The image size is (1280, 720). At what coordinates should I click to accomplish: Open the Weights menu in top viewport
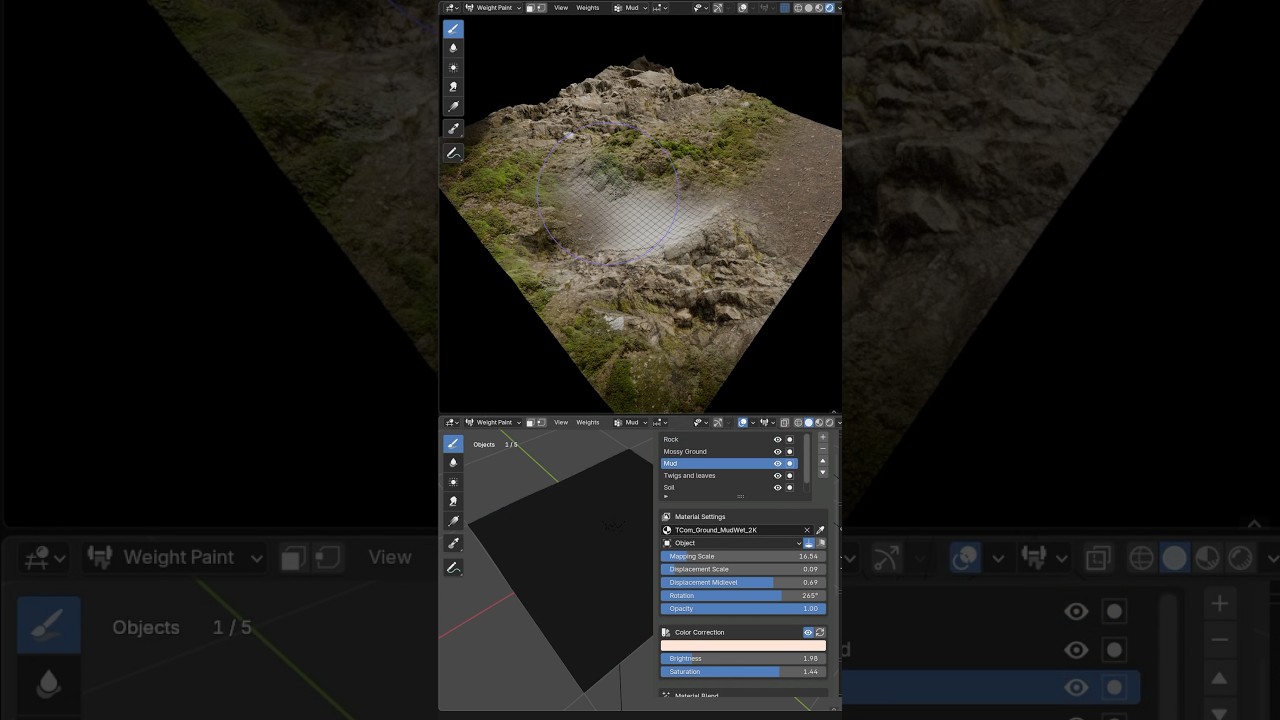(588, 7)
